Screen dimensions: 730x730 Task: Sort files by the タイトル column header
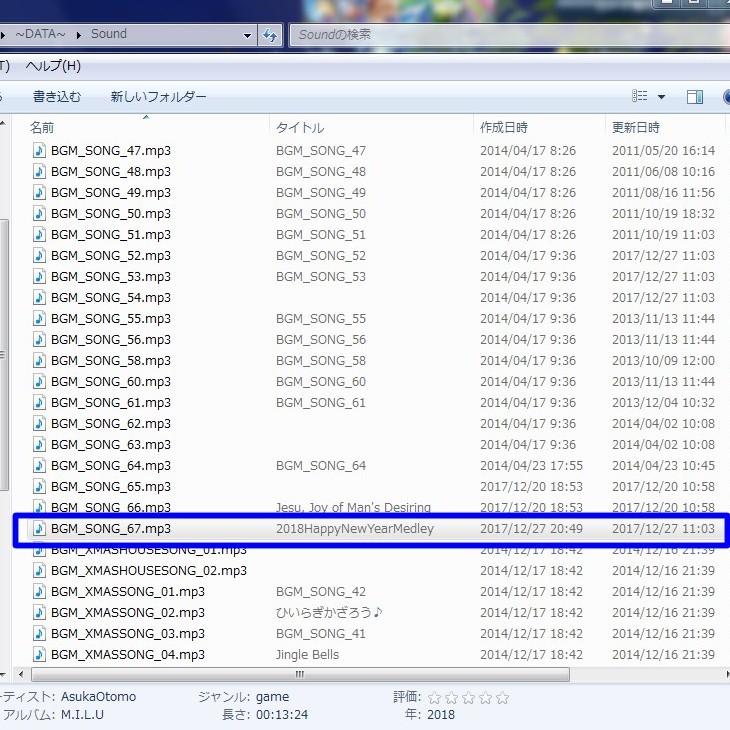(x=300, y=128)
